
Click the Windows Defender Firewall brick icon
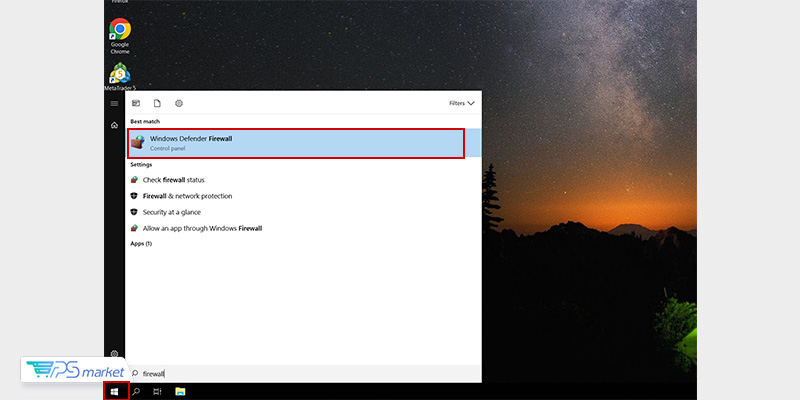tap(137, 142)
